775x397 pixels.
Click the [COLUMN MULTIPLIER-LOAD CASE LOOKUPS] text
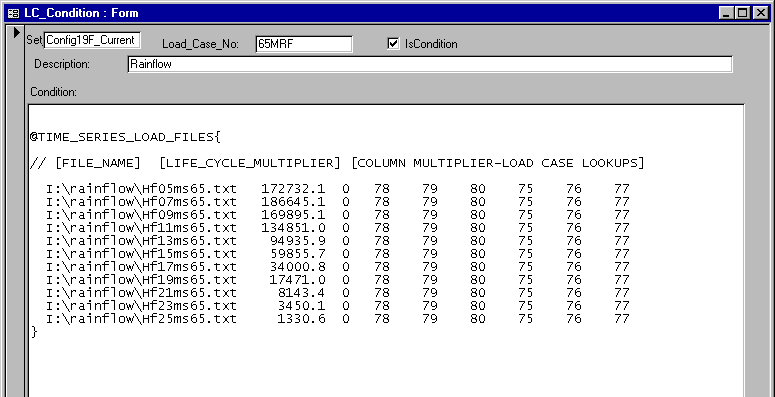tap(498, 163)
